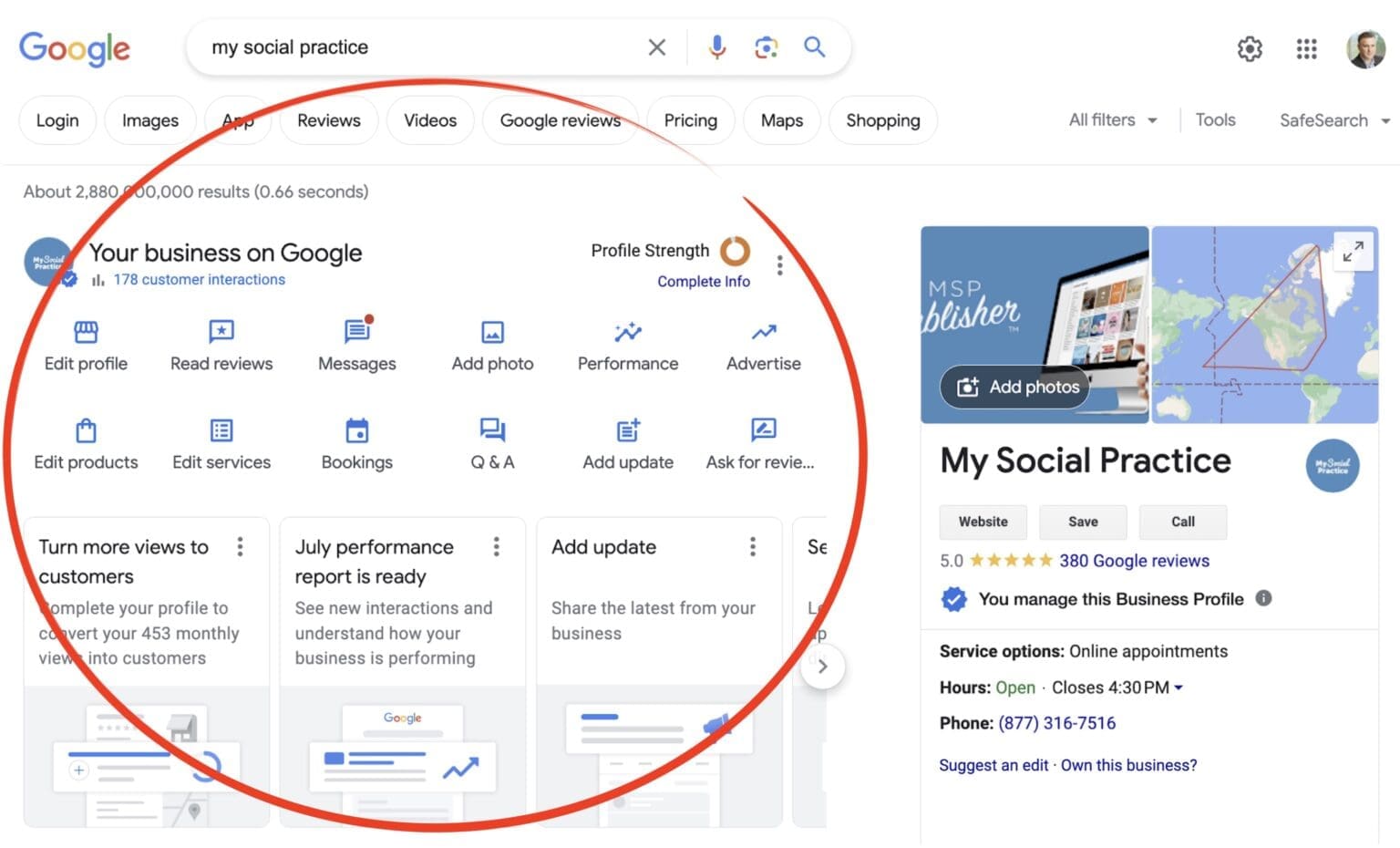1400x848 pixels.
Task: Start voice search with microphone icon
Action: click(717, 47)
